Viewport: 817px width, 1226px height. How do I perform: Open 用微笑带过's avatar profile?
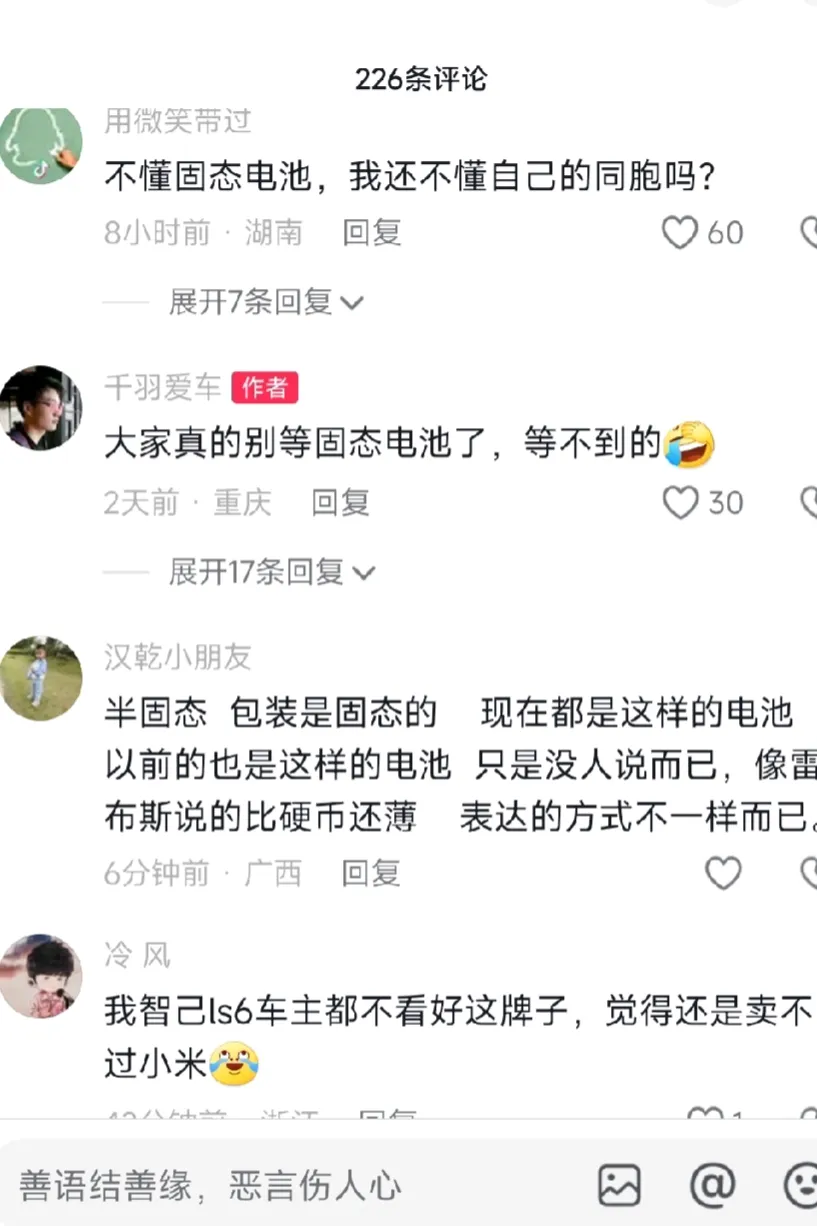pyautogui.click(x=40, y=145)
